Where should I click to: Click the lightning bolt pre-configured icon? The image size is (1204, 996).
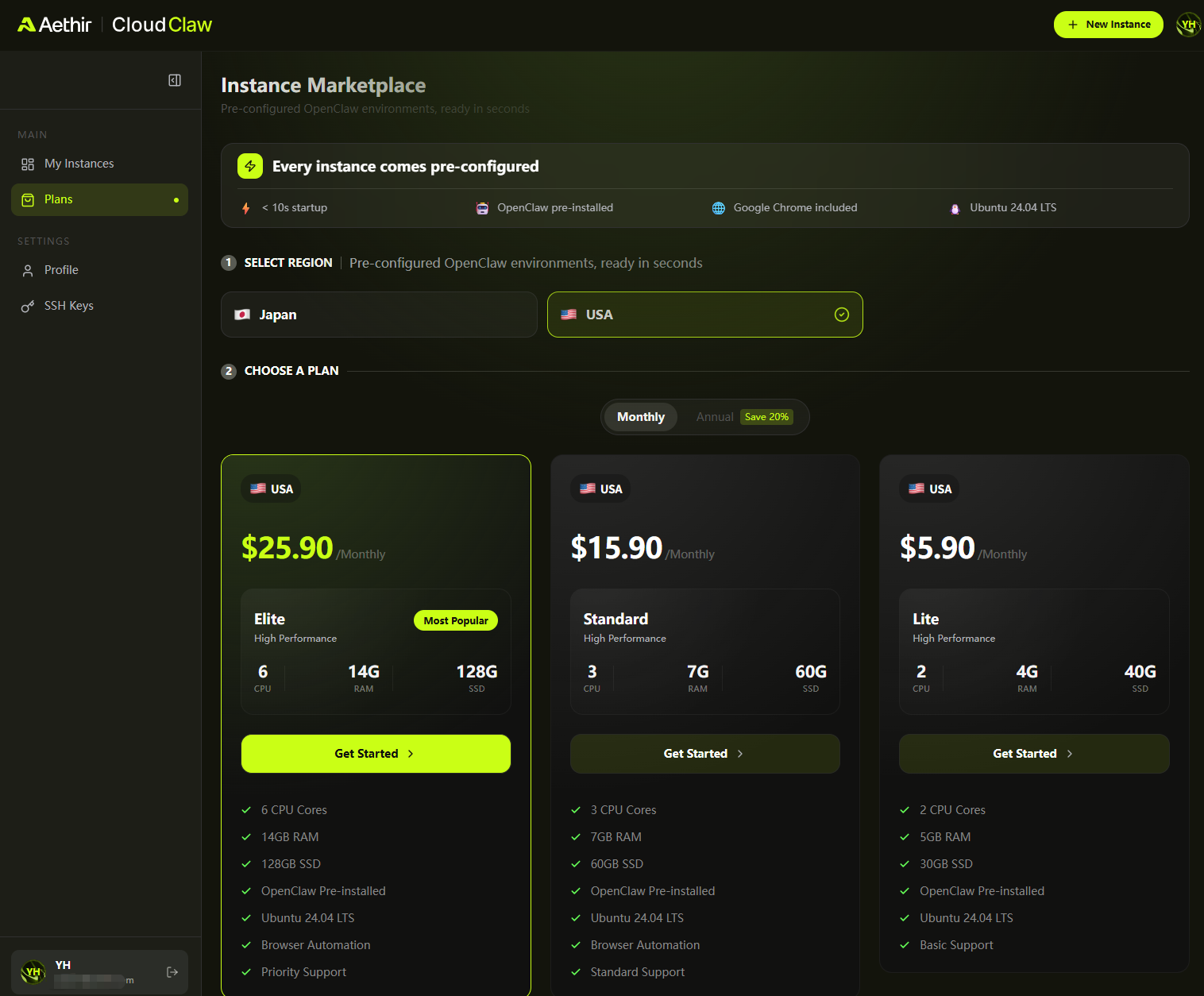pyautogui.click(x=250, y=166)
